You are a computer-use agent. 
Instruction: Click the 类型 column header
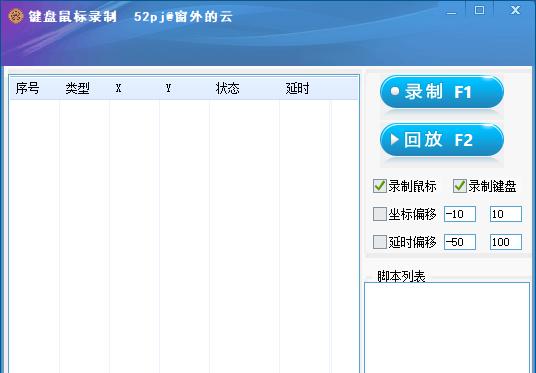point(84,89)
